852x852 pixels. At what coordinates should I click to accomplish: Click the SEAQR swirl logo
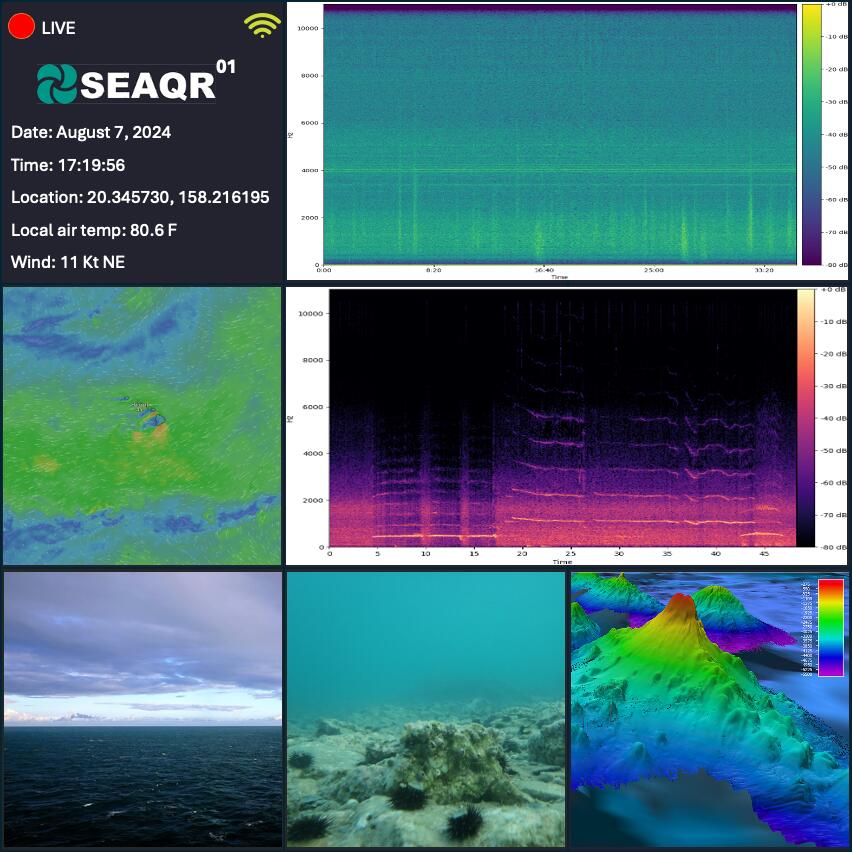[57, 84]
